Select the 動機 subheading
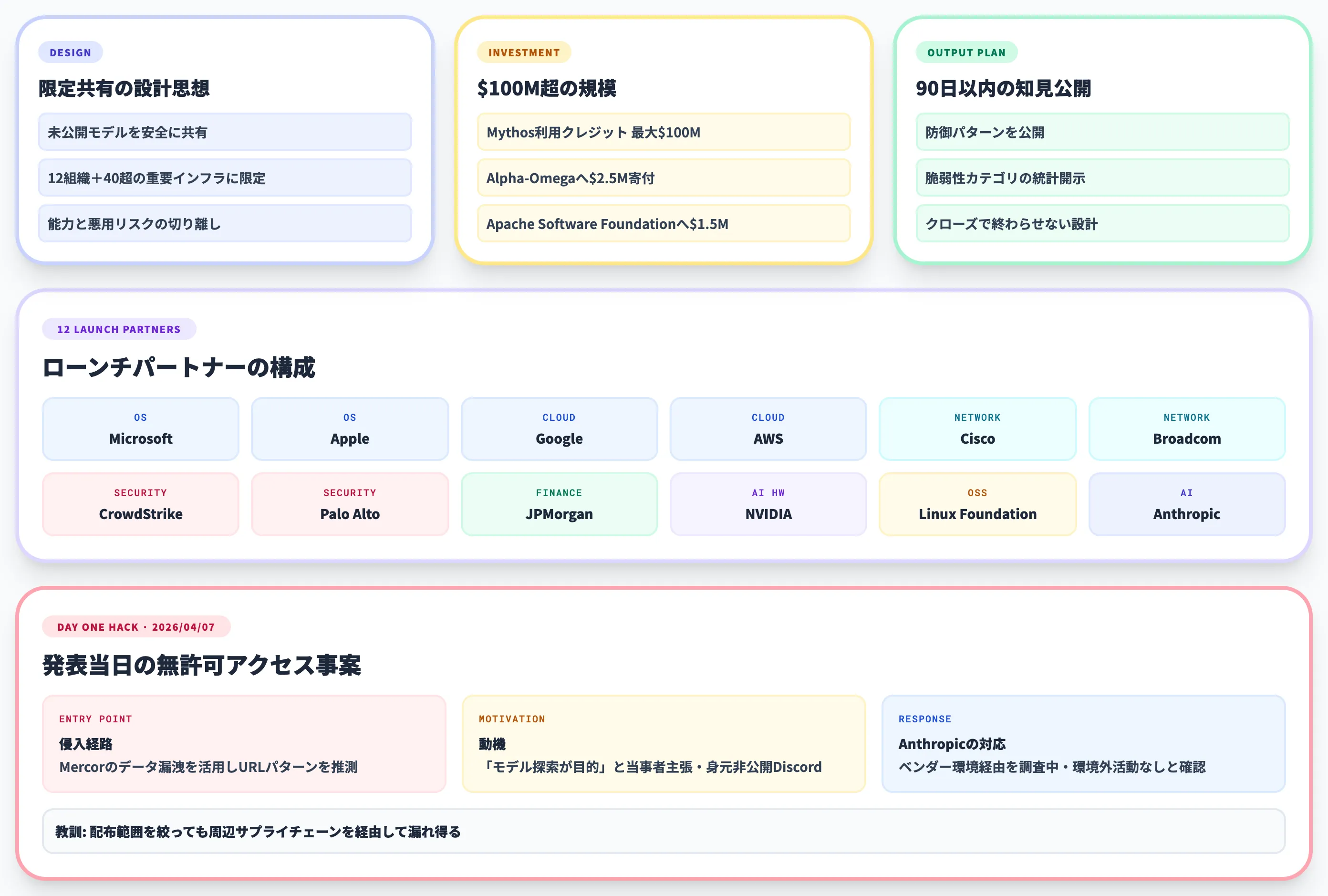Screen dimensions: 1328x896 tap(492, 744)
